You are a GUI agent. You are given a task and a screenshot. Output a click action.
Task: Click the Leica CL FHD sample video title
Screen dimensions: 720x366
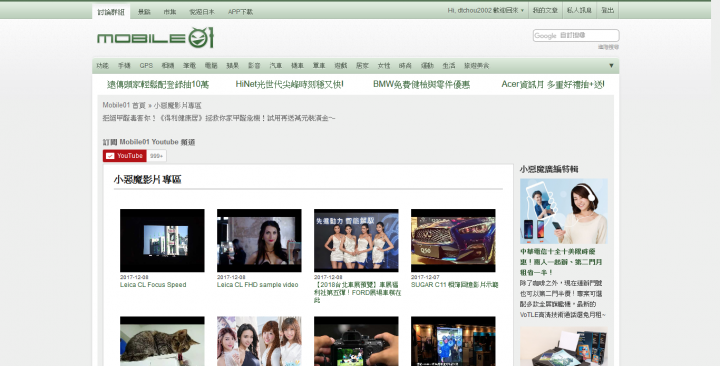point(258,285)
